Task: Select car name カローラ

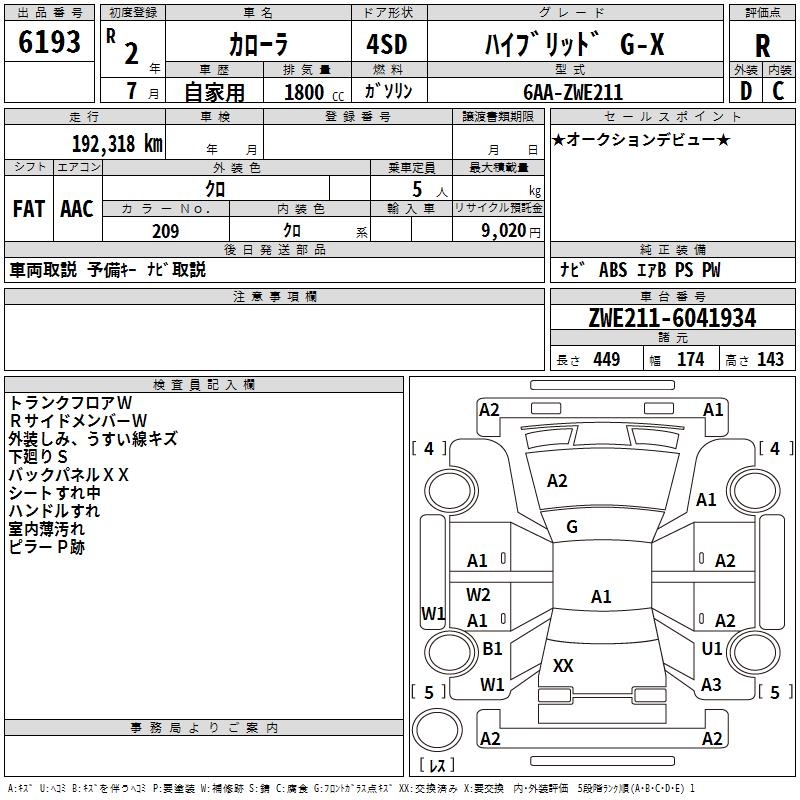Action: pos(259,44)
